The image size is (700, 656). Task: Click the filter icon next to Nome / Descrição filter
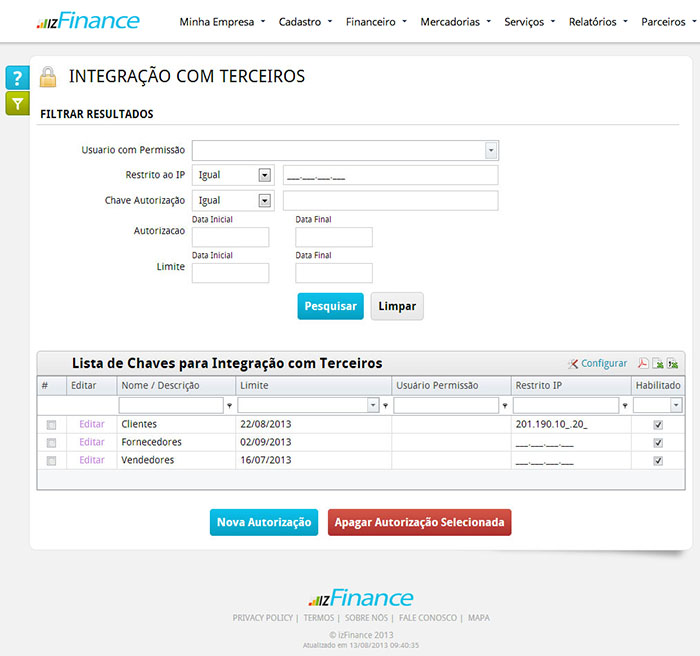coord(230,406)
